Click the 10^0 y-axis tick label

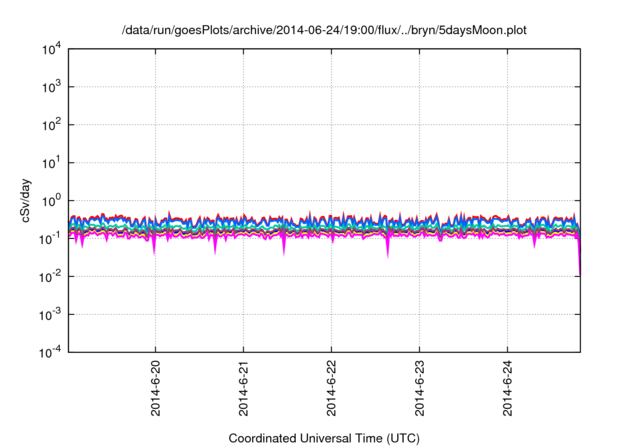52,201
